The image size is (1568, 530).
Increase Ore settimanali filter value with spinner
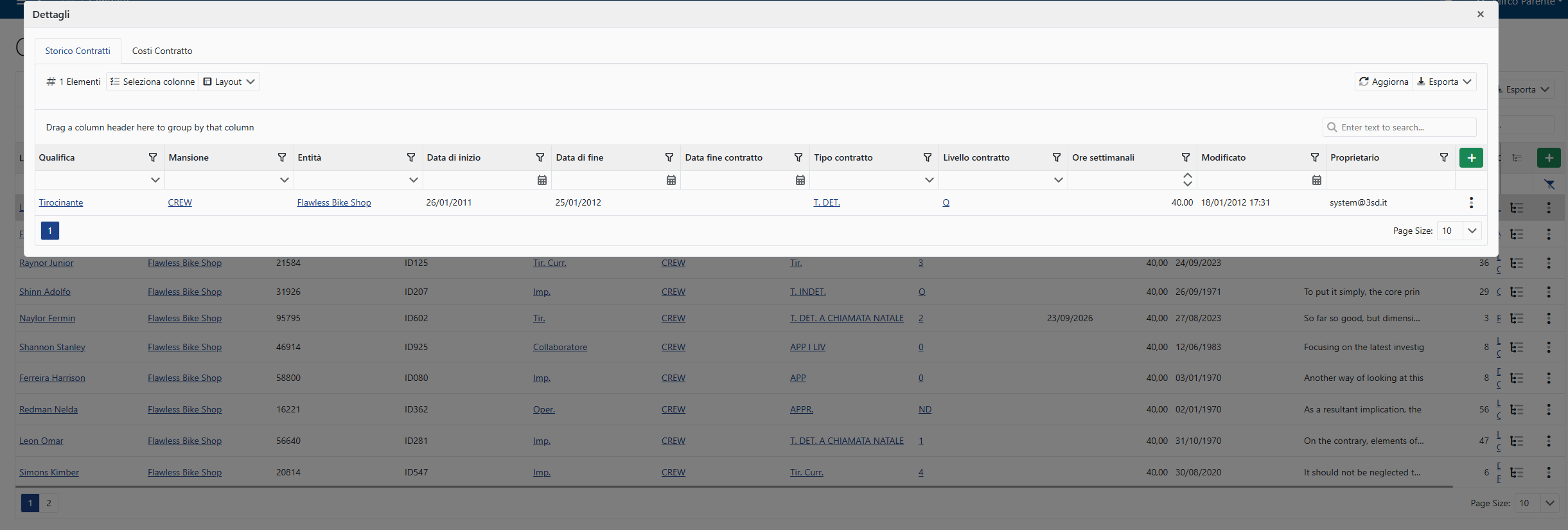tap(1187, 176)
